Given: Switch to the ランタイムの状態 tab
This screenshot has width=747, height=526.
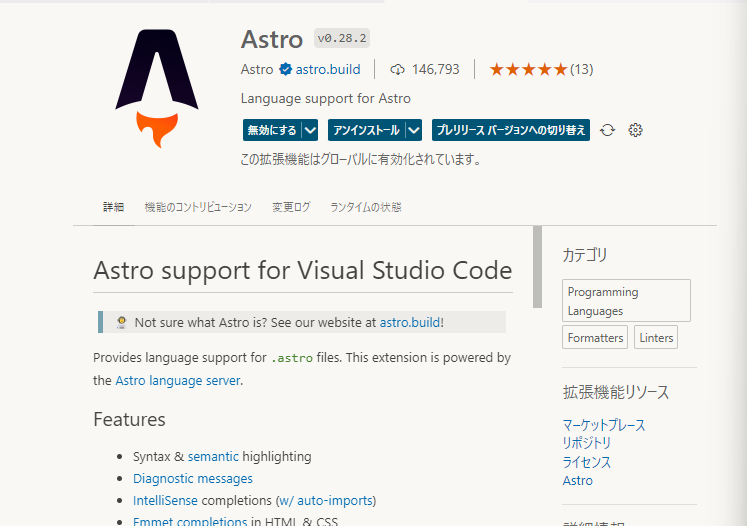Looking at the screenshot, I should click(x=365, y=207).
